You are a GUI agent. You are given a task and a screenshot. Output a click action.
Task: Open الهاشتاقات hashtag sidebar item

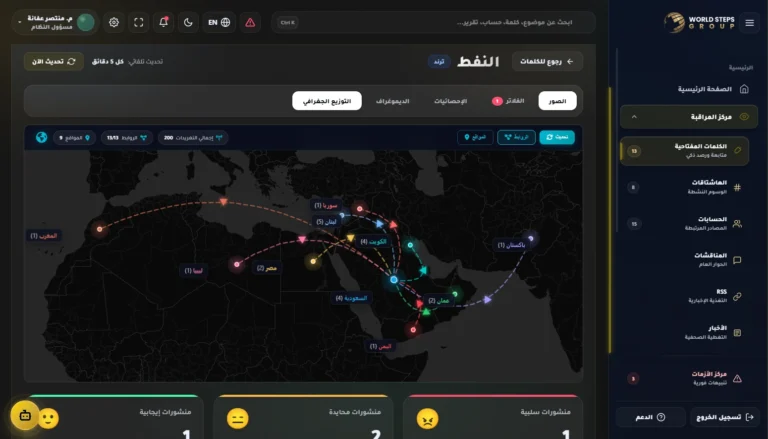[x=688, y=187]
